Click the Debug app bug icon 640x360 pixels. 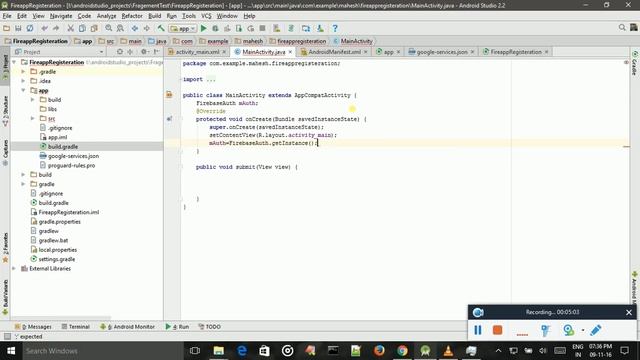[215, 28]
